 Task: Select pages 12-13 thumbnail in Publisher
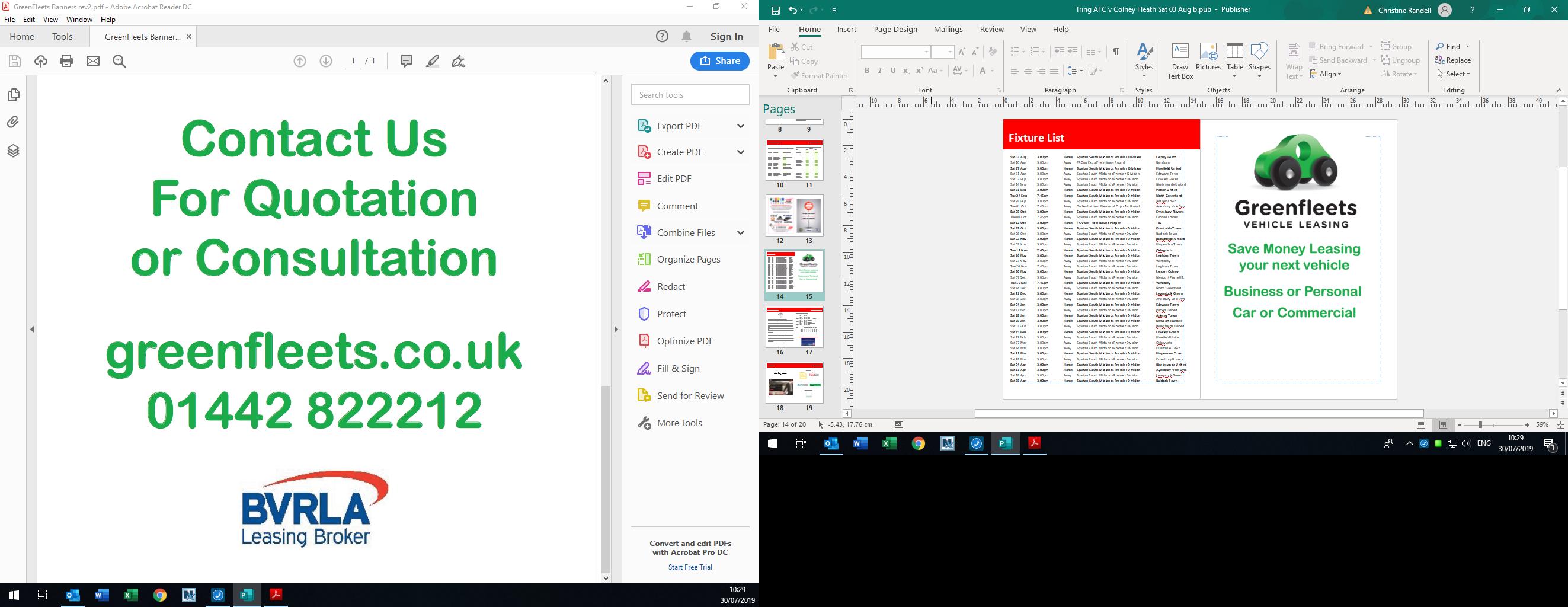tap(794, 216)
